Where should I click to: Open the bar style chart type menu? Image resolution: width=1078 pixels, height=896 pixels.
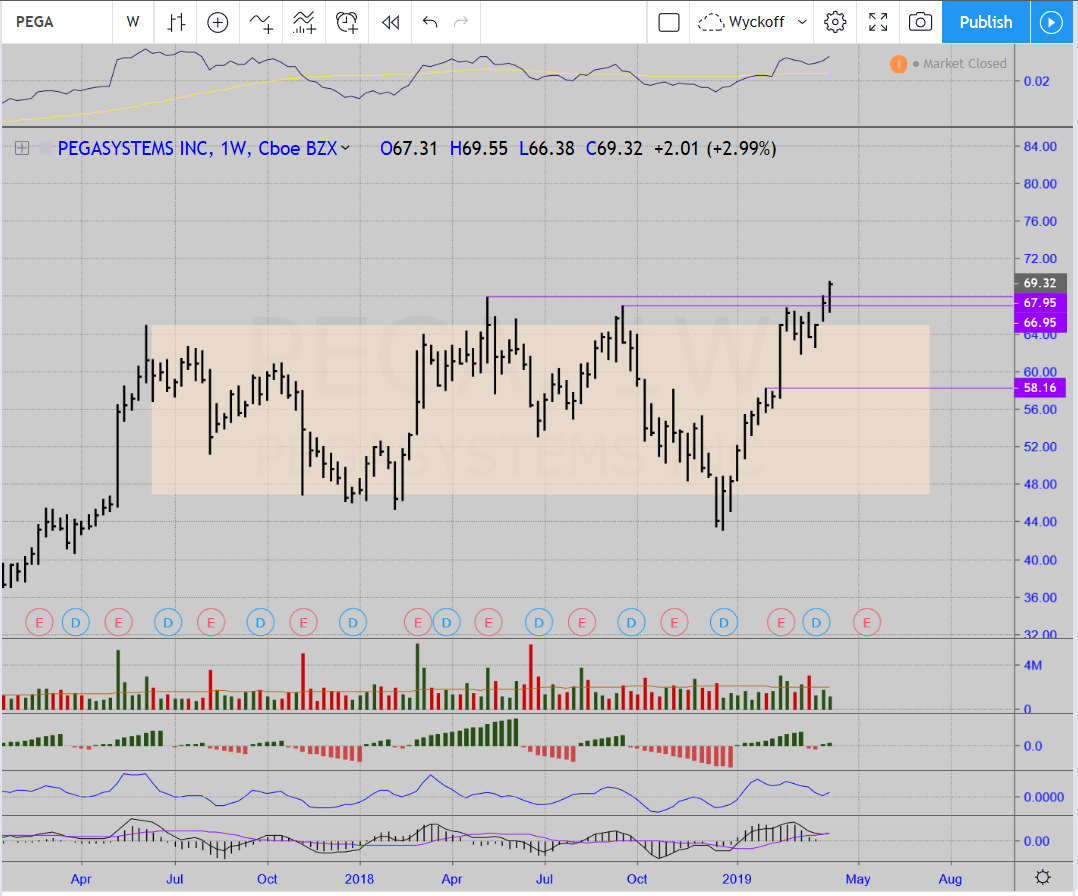176,22
